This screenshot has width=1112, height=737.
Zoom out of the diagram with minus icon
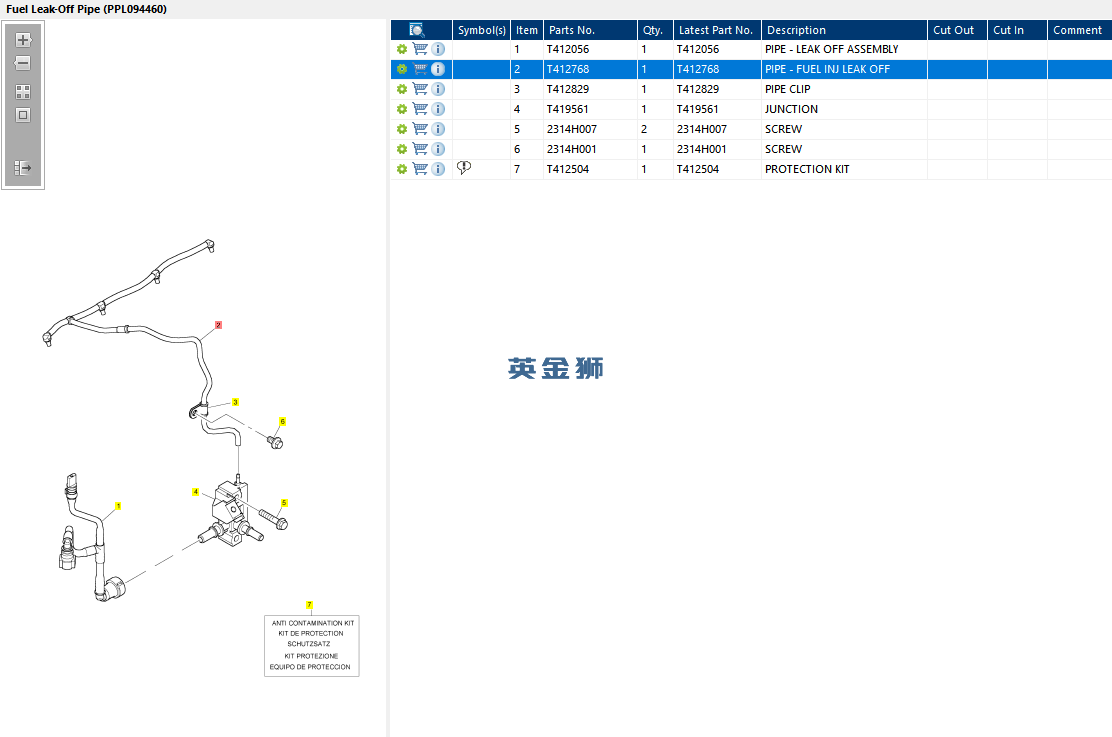[23, 63]
